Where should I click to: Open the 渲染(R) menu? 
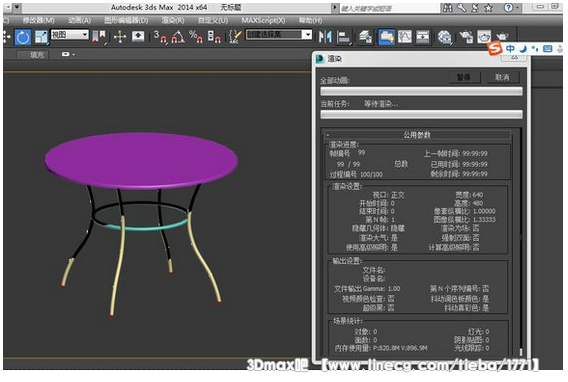click(173, 21)
